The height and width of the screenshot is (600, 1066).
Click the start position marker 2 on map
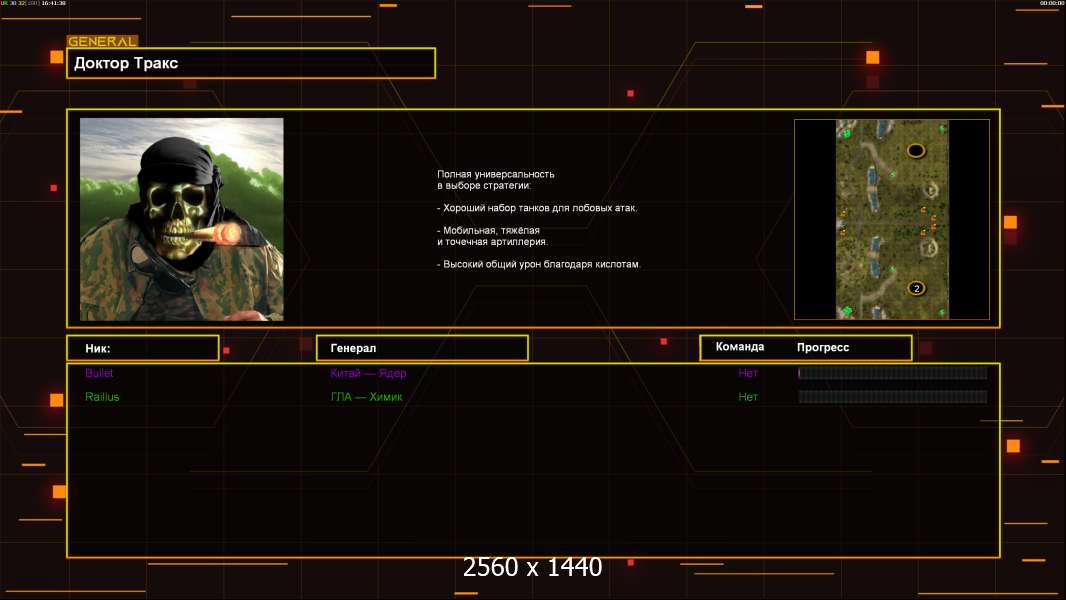click(916, 289)
